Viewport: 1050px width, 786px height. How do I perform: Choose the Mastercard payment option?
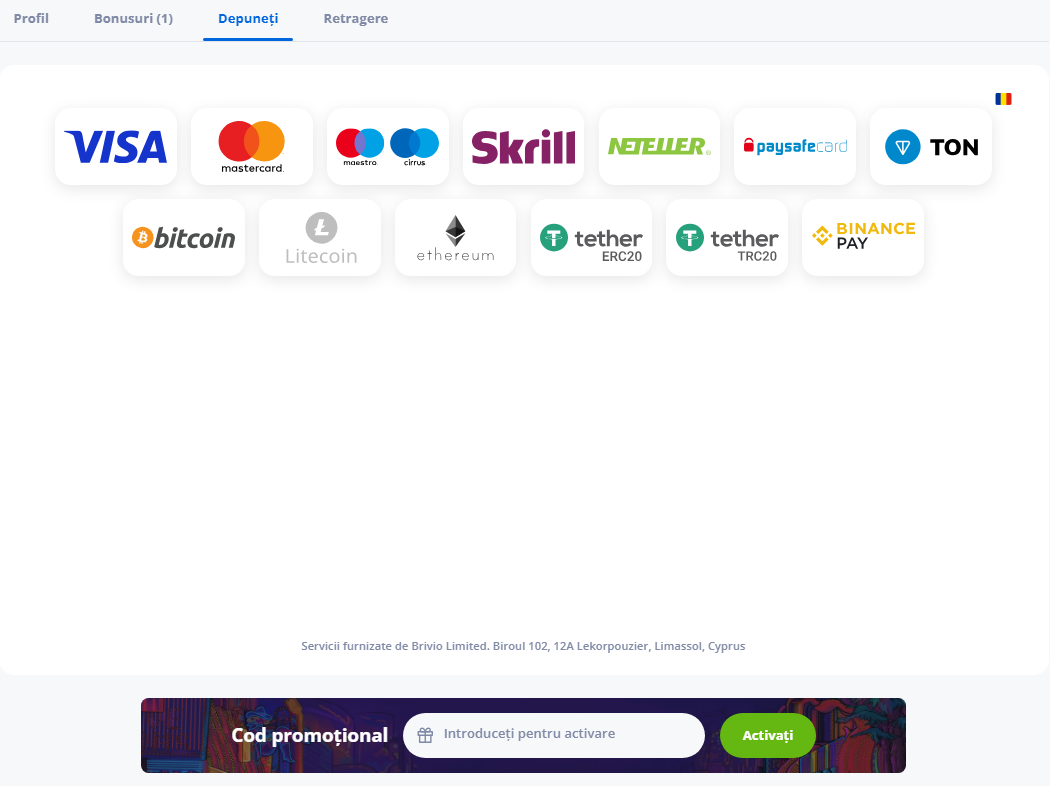[252, 147]
